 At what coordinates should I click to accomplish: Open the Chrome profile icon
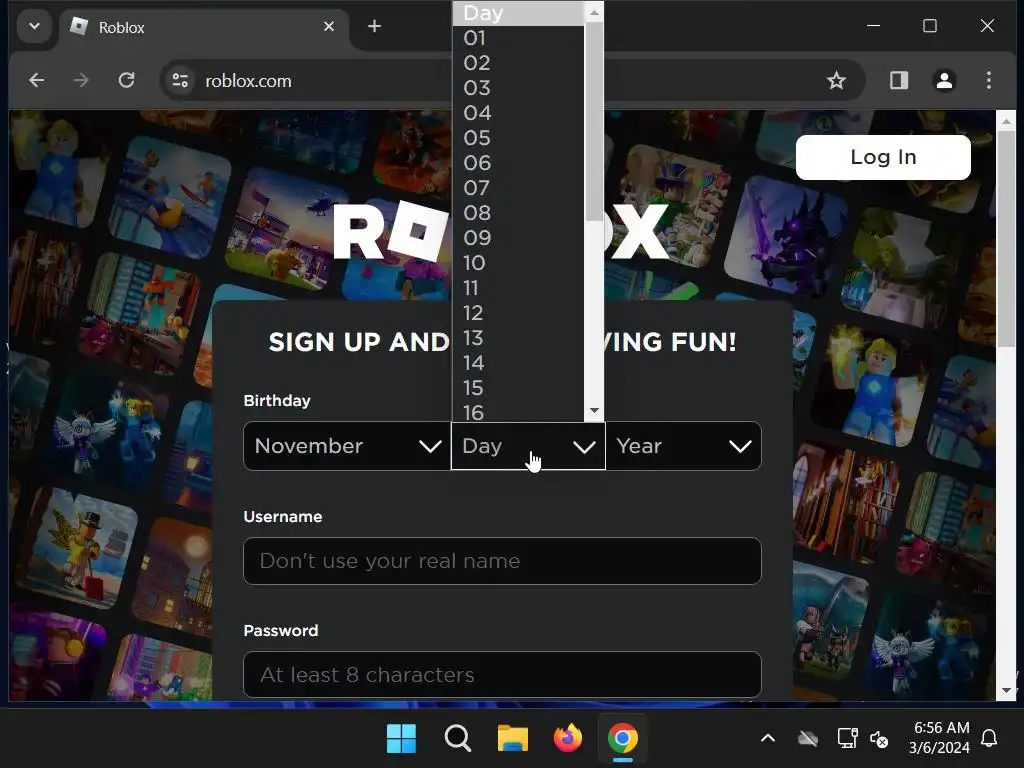coord(944,80)
